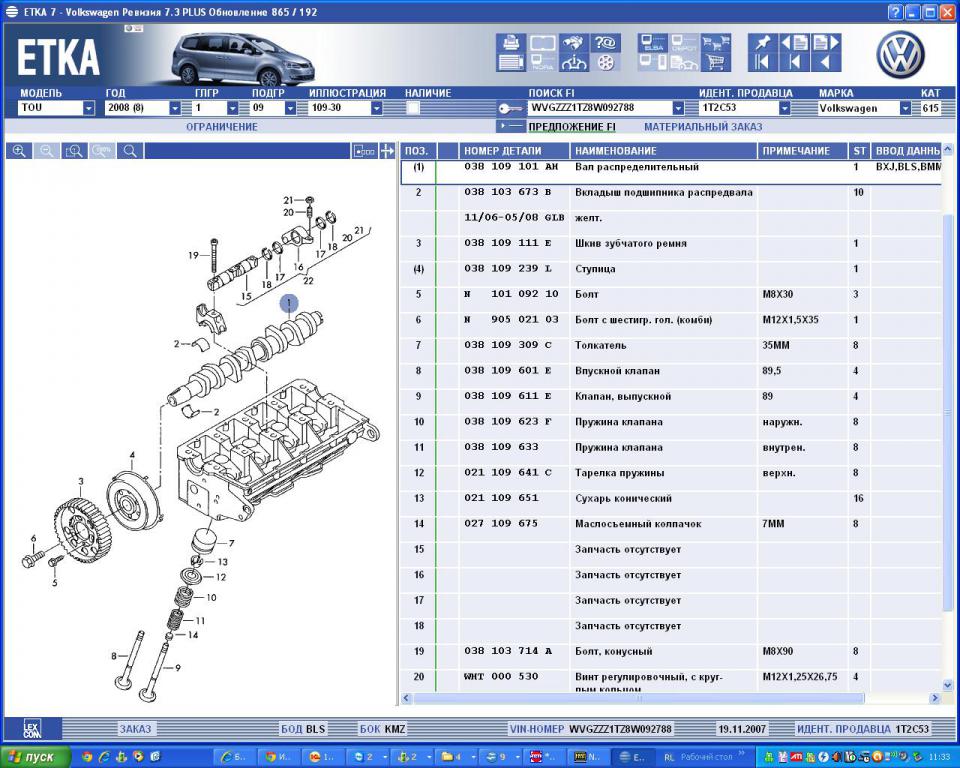The image size is (960, 768).
Task: Open the ГЛГР dropdown showing 1
Action: pos(233,108)
